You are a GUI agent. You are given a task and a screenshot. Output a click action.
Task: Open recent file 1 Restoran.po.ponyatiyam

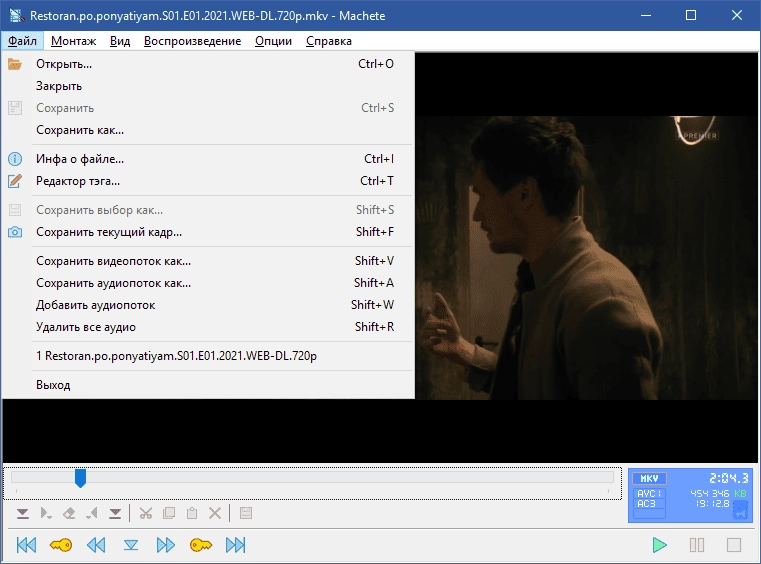(208, 356)
